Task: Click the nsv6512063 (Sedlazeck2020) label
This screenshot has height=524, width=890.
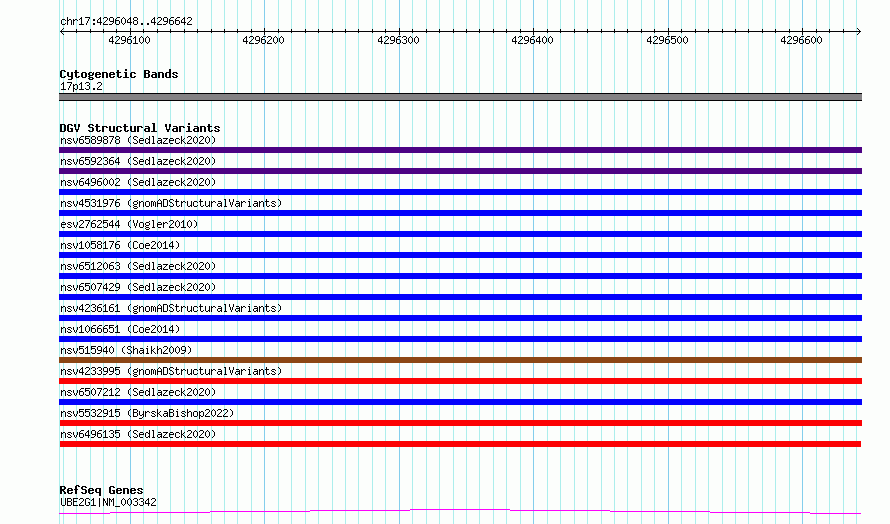Action: [138, 266]
